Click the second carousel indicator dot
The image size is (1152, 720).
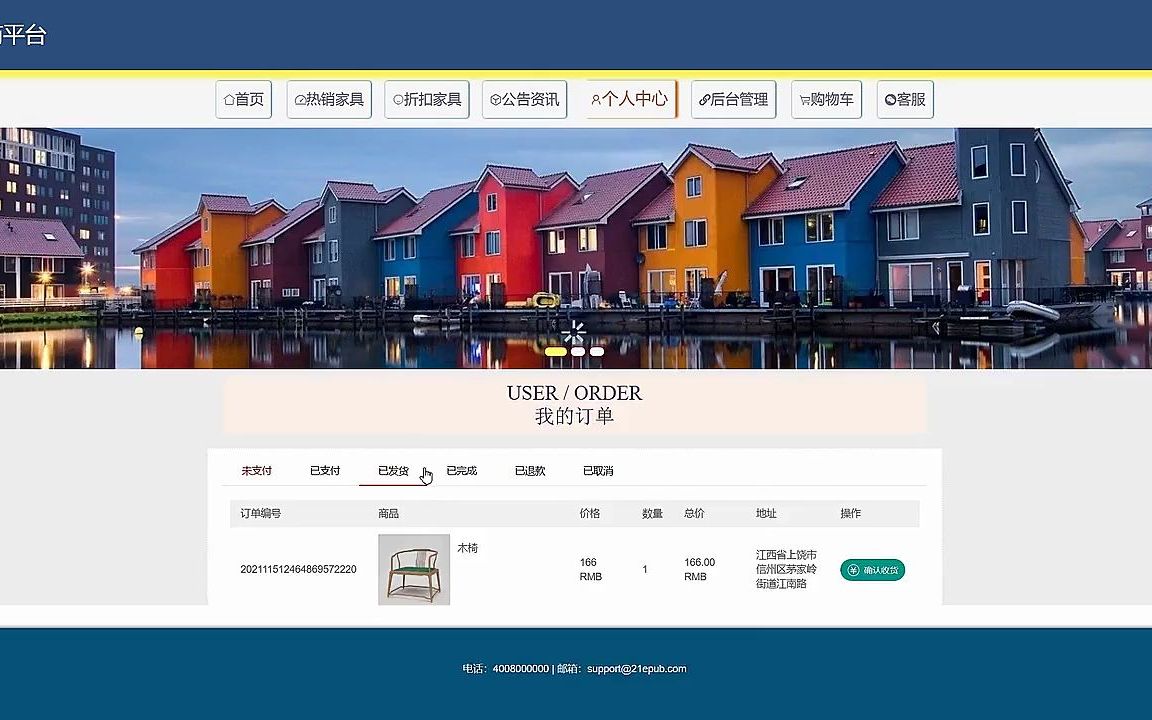[x=575, y=351]
